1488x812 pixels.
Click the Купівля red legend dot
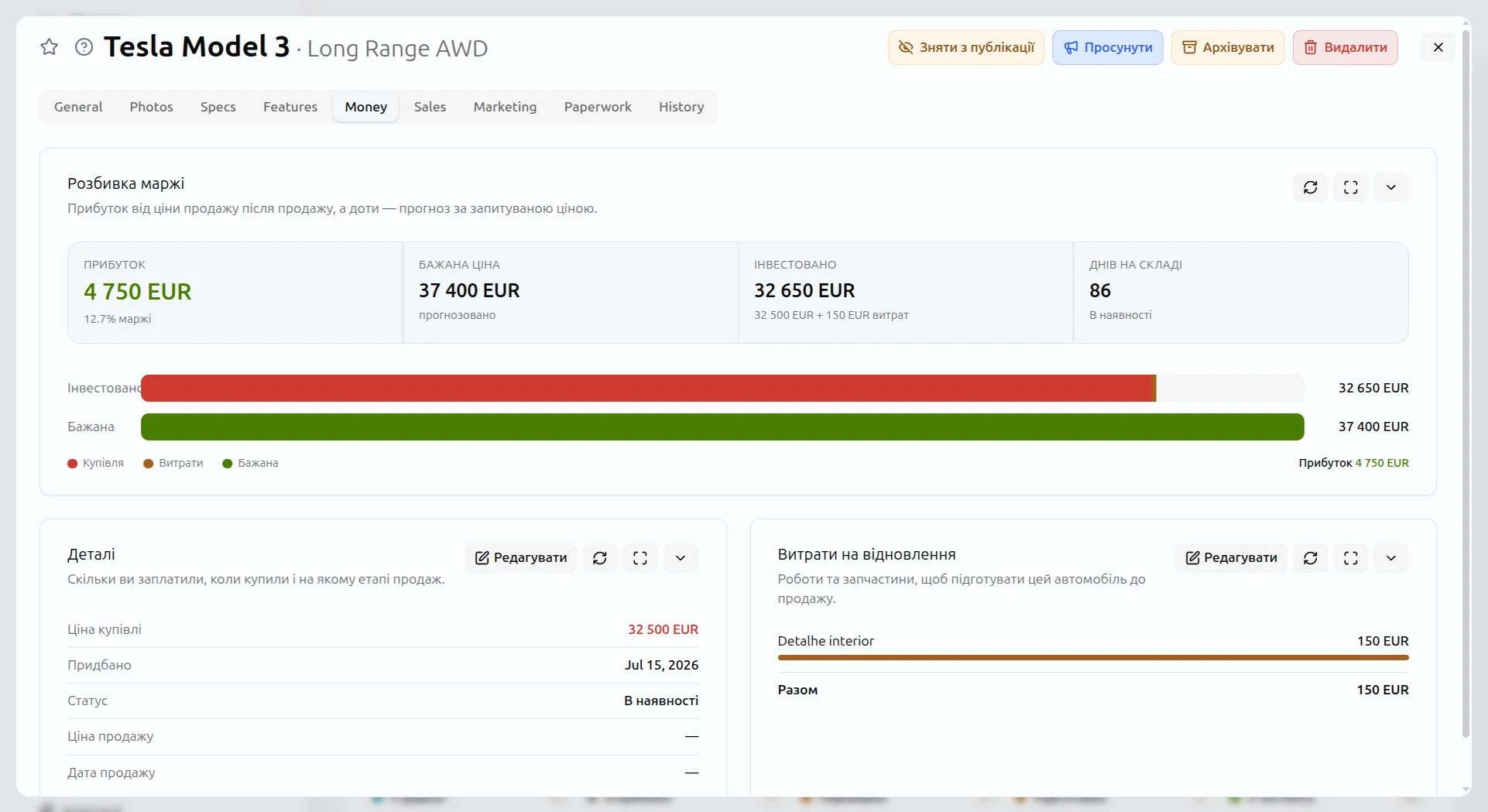[73, 464]
